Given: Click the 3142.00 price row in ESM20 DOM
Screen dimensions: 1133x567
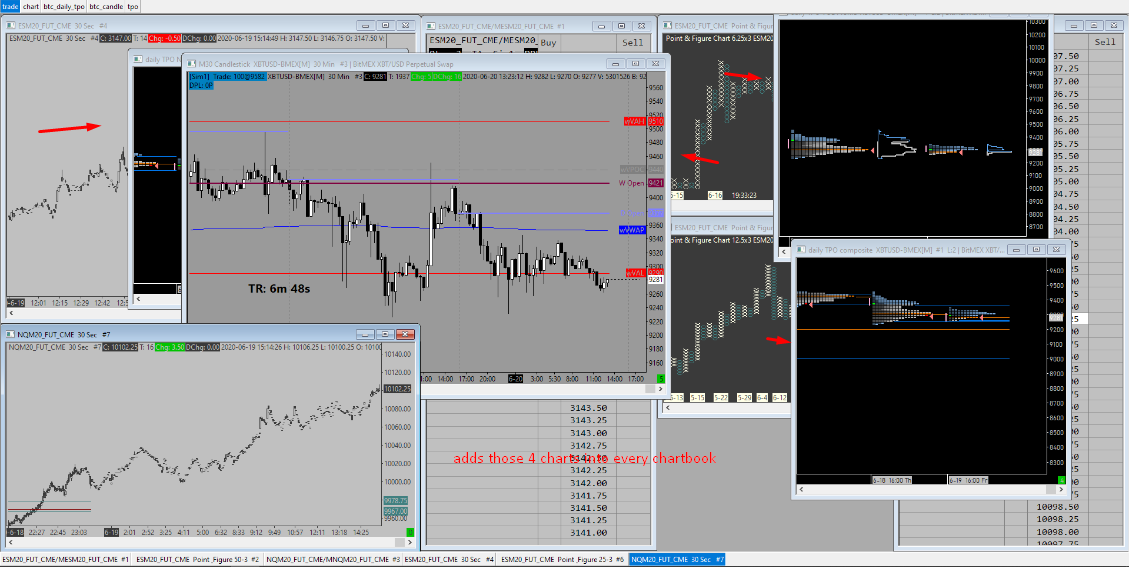Looking at the screenshot, I should (x=587, y=483).
